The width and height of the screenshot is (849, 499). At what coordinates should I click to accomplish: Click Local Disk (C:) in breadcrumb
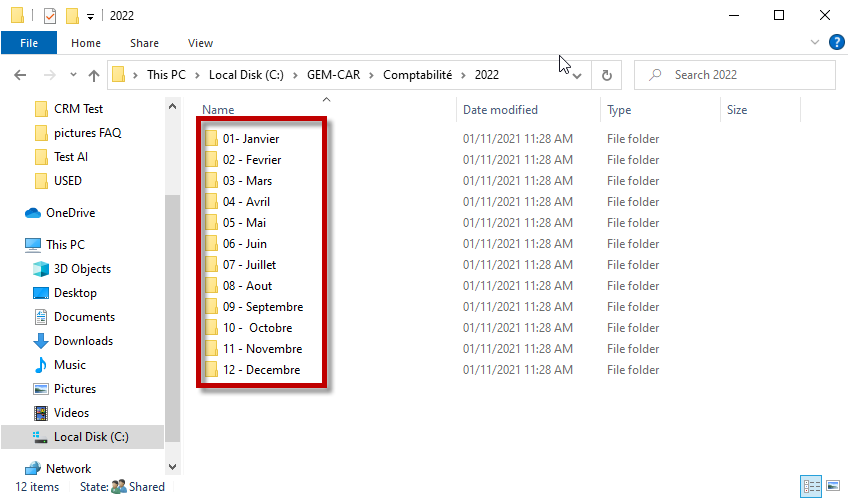[246, 75]
